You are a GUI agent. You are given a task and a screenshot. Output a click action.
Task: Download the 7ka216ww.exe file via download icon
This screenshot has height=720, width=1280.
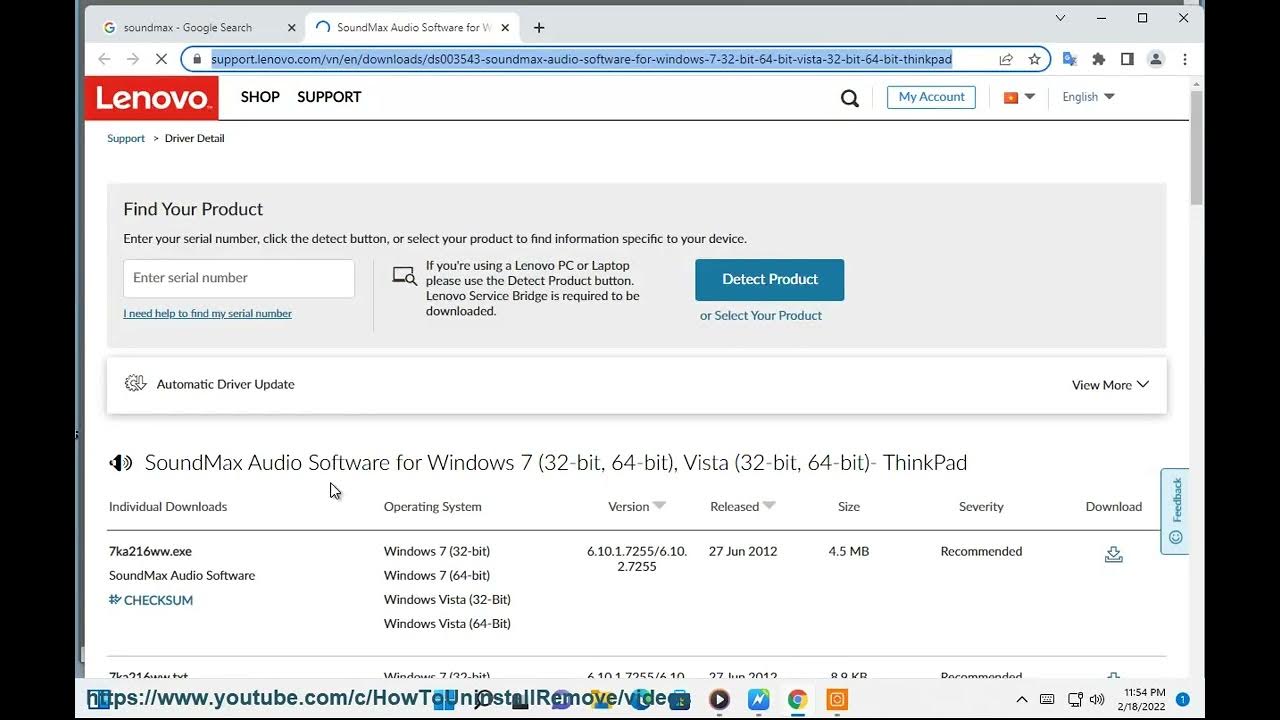tap(1113, 554)
